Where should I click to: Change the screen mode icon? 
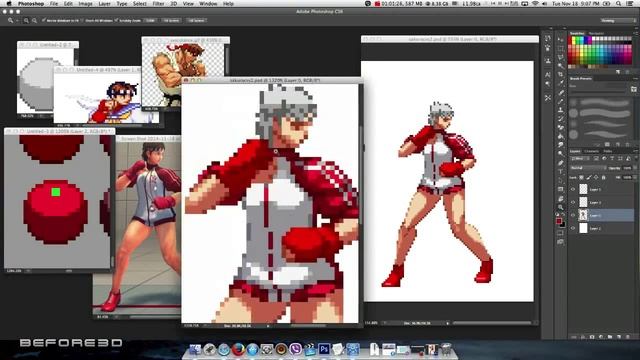click(x=561, y=242)
